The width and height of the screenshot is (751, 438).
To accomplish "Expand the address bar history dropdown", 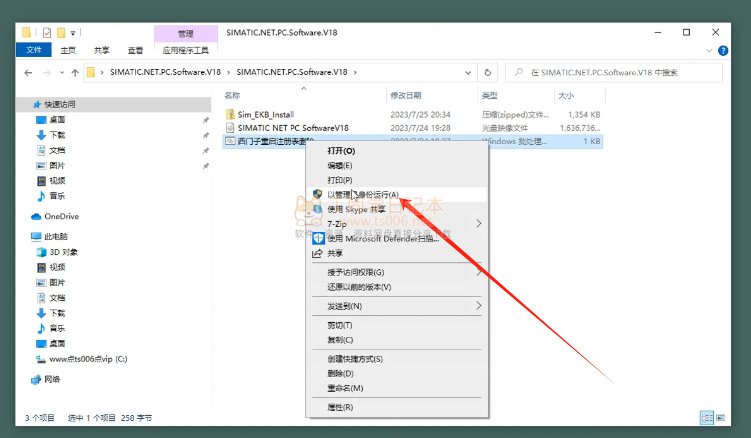I will click(468, 72).
